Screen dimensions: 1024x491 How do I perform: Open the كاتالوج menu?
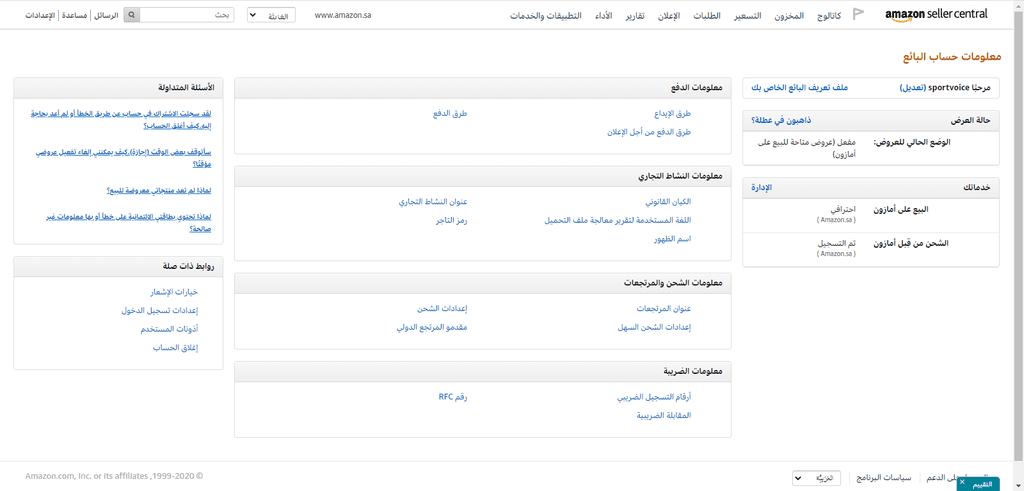[829, 15]
